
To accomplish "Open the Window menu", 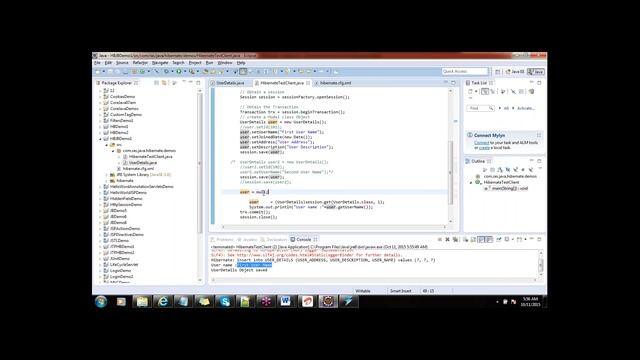I will click(225, 63).
